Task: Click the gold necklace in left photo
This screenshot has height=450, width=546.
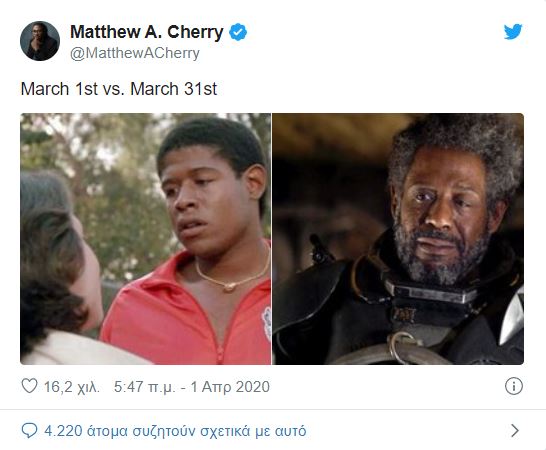Action: tap(233, 274)
